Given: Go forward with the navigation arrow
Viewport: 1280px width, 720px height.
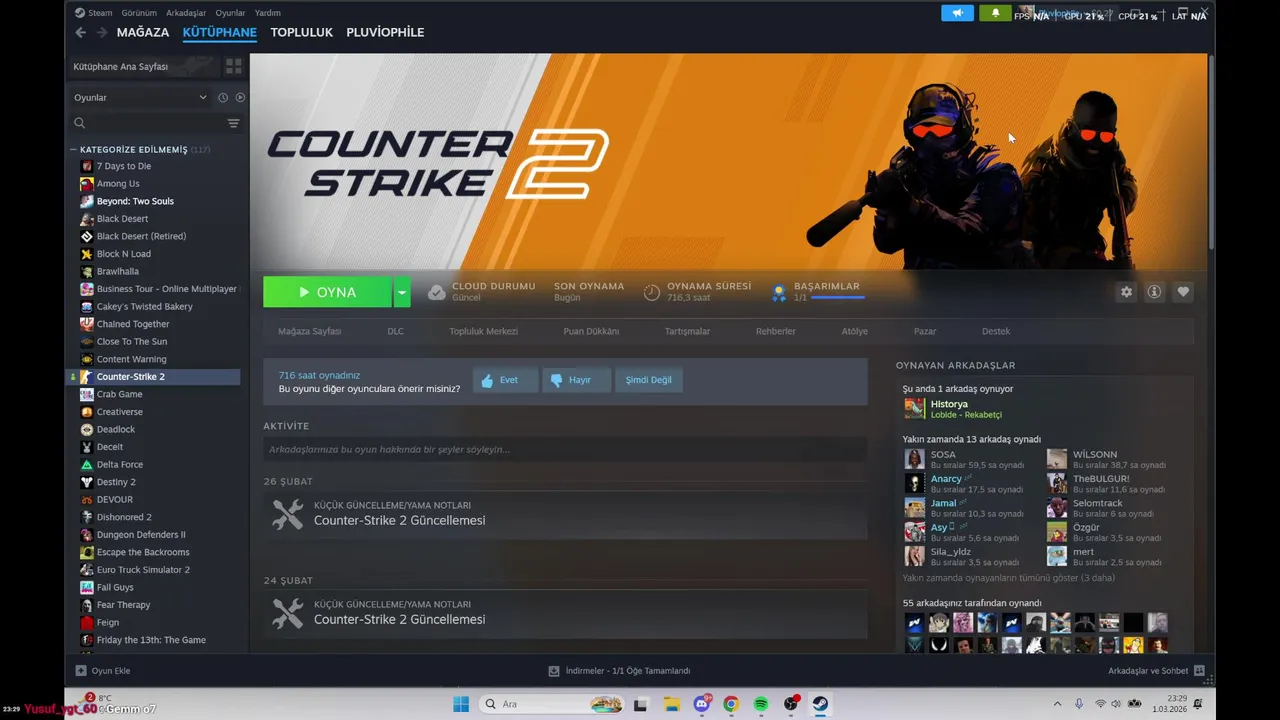Looking at the screenshot, I should 101,32.
